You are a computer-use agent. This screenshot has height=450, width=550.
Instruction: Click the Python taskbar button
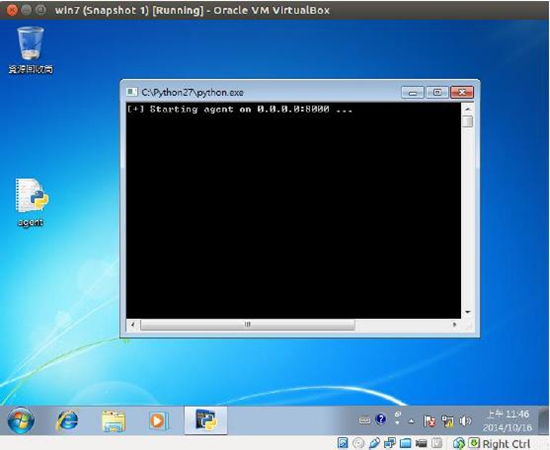tap(206, 420)
